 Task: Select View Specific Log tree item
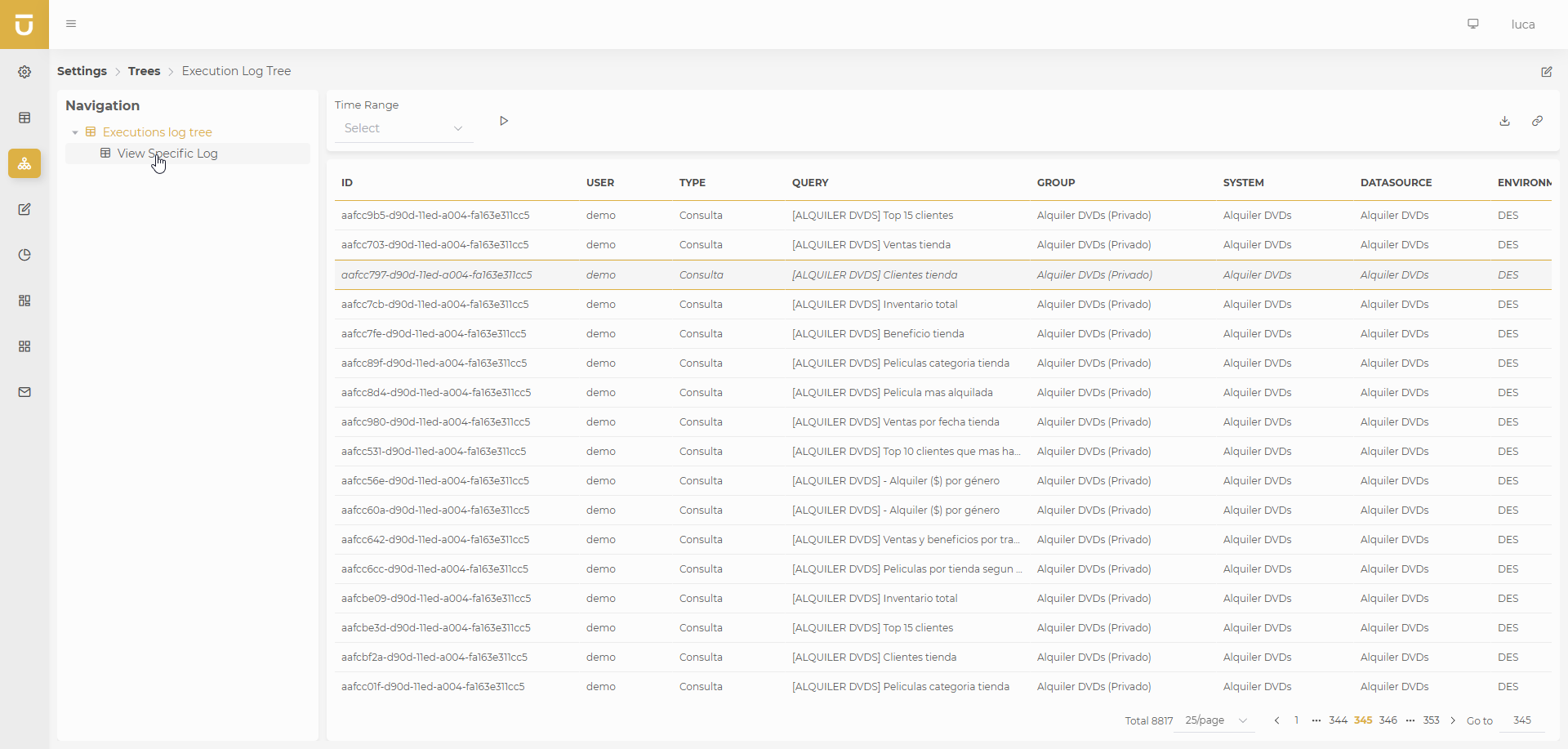[x=167, y=154]
